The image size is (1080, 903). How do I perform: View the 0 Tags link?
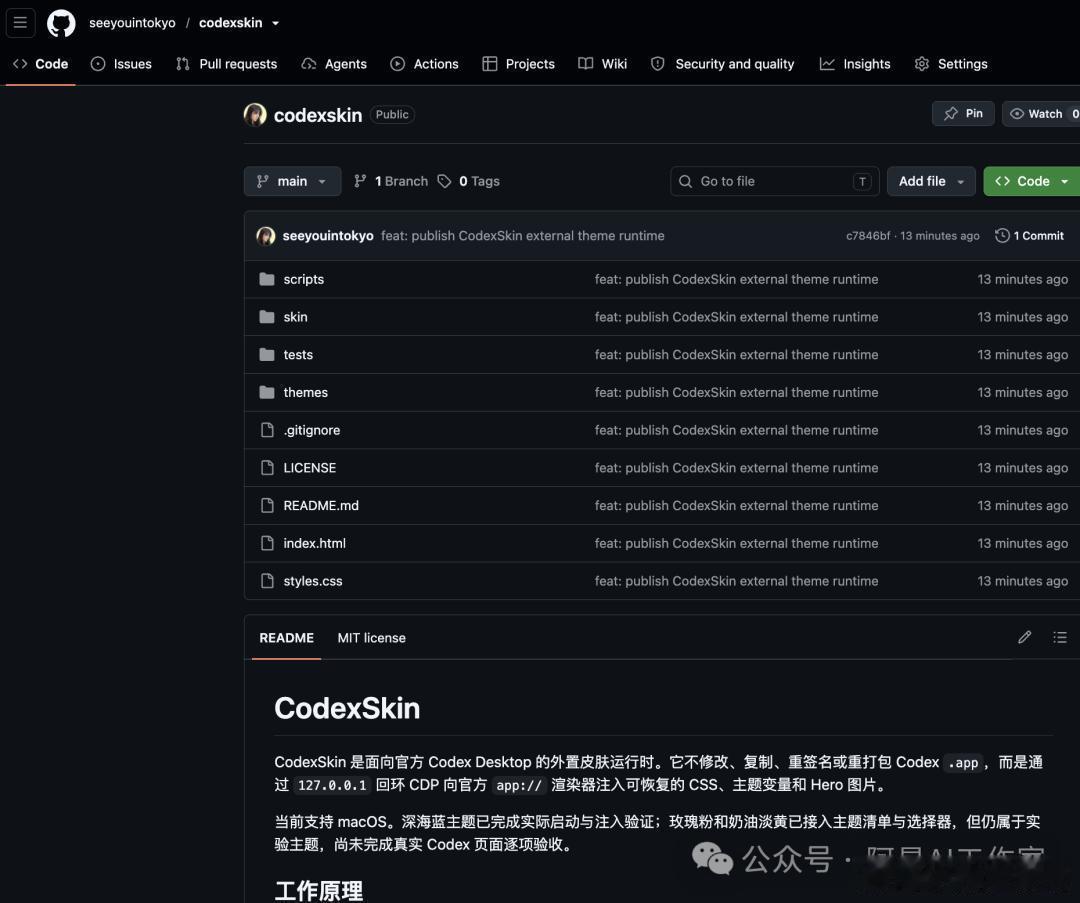469,181
